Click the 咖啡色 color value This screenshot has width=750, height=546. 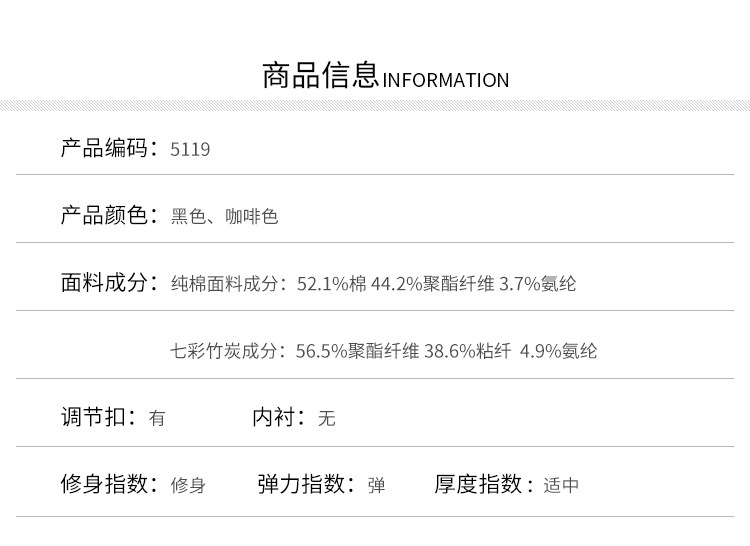[251, 216]
